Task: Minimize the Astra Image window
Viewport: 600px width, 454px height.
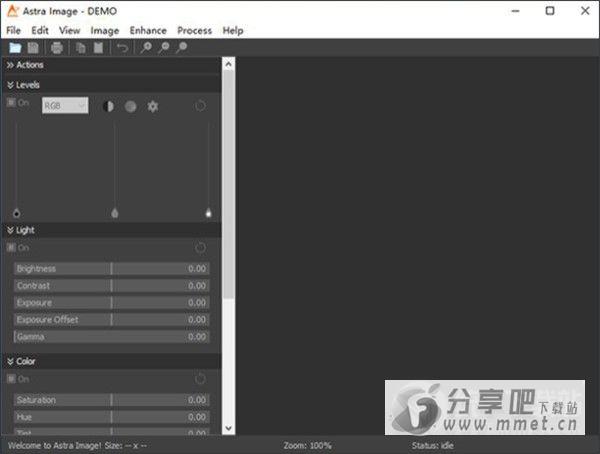Action: 515,11
